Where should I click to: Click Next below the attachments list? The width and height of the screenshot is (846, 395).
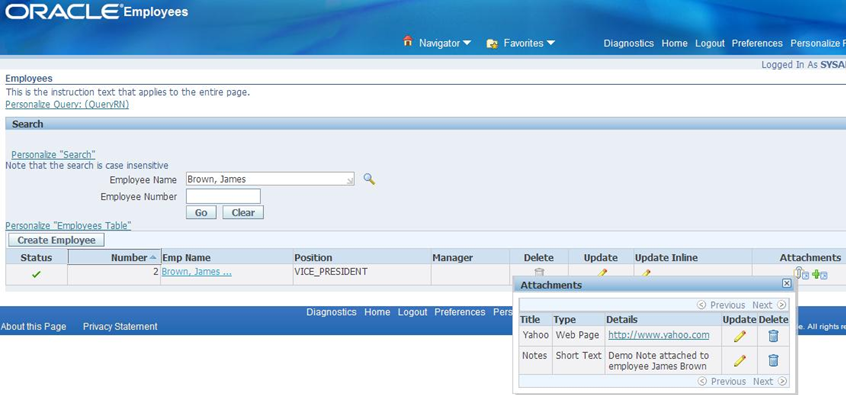(x=769, y=382)
